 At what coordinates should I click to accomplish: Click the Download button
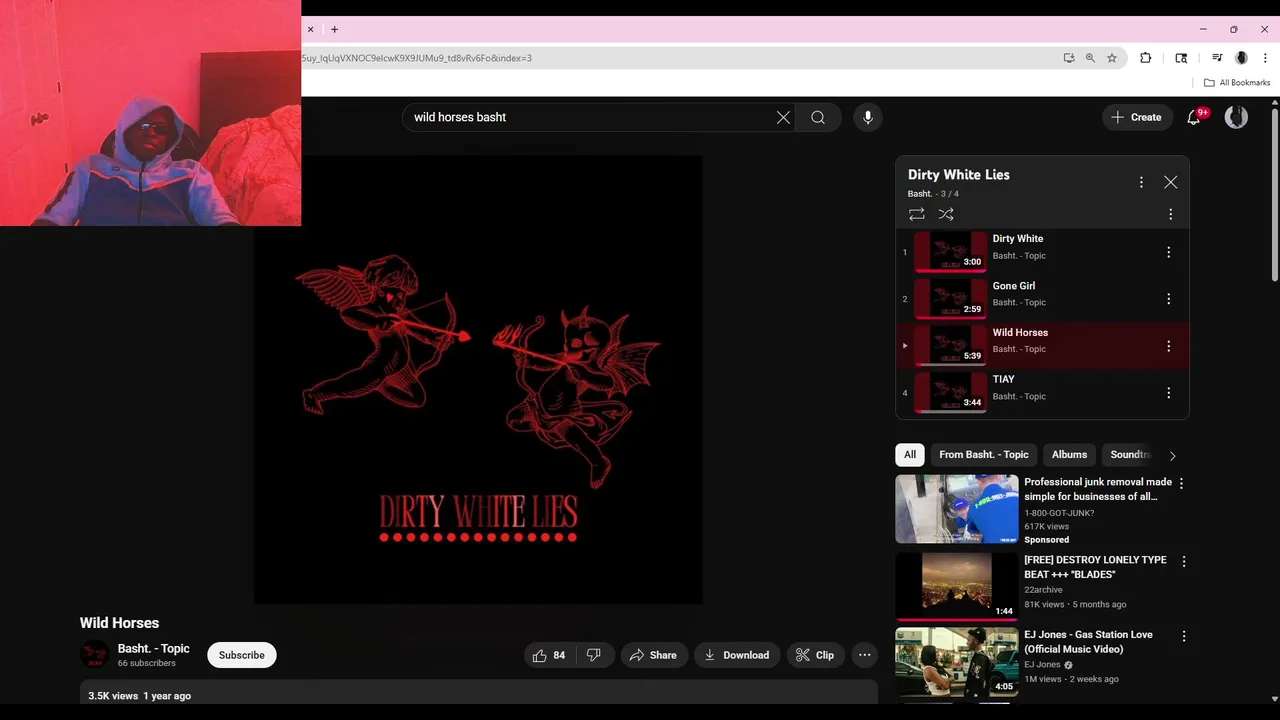736,655
